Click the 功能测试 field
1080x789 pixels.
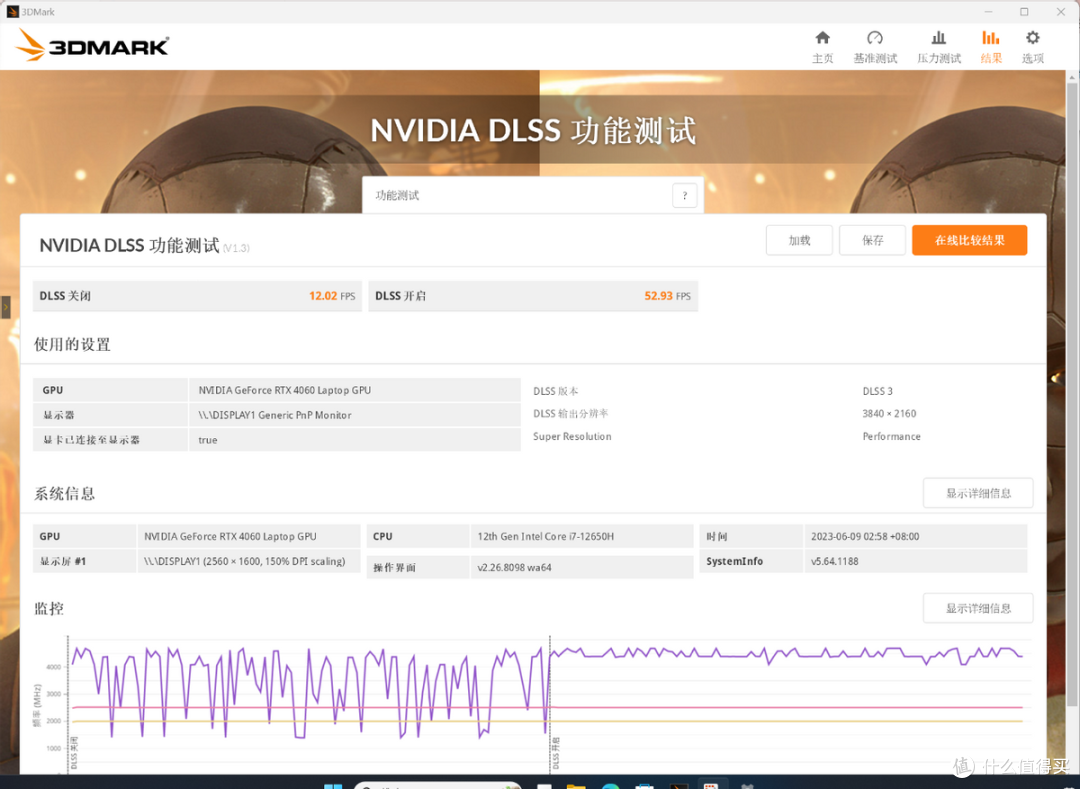point(533,196)
